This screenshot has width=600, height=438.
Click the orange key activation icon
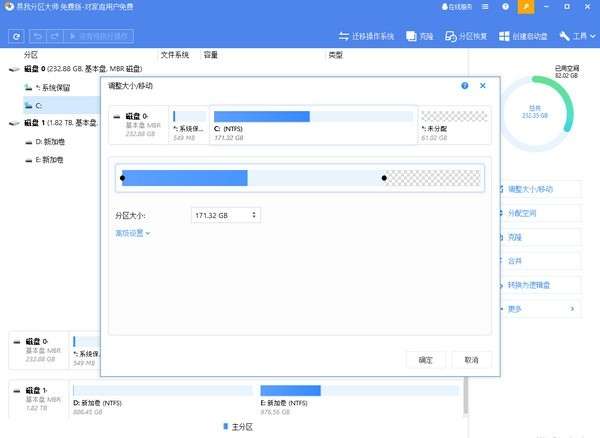(526, 7)
